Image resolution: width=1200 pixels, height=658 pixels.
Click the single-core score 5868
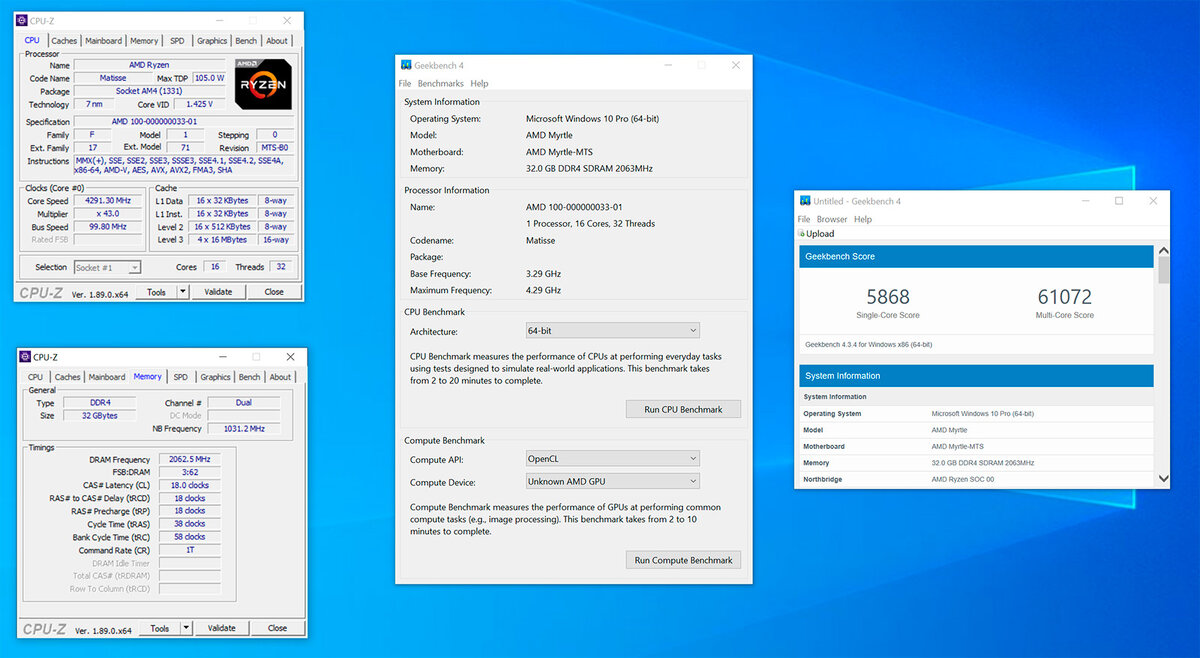pos(888,297)
